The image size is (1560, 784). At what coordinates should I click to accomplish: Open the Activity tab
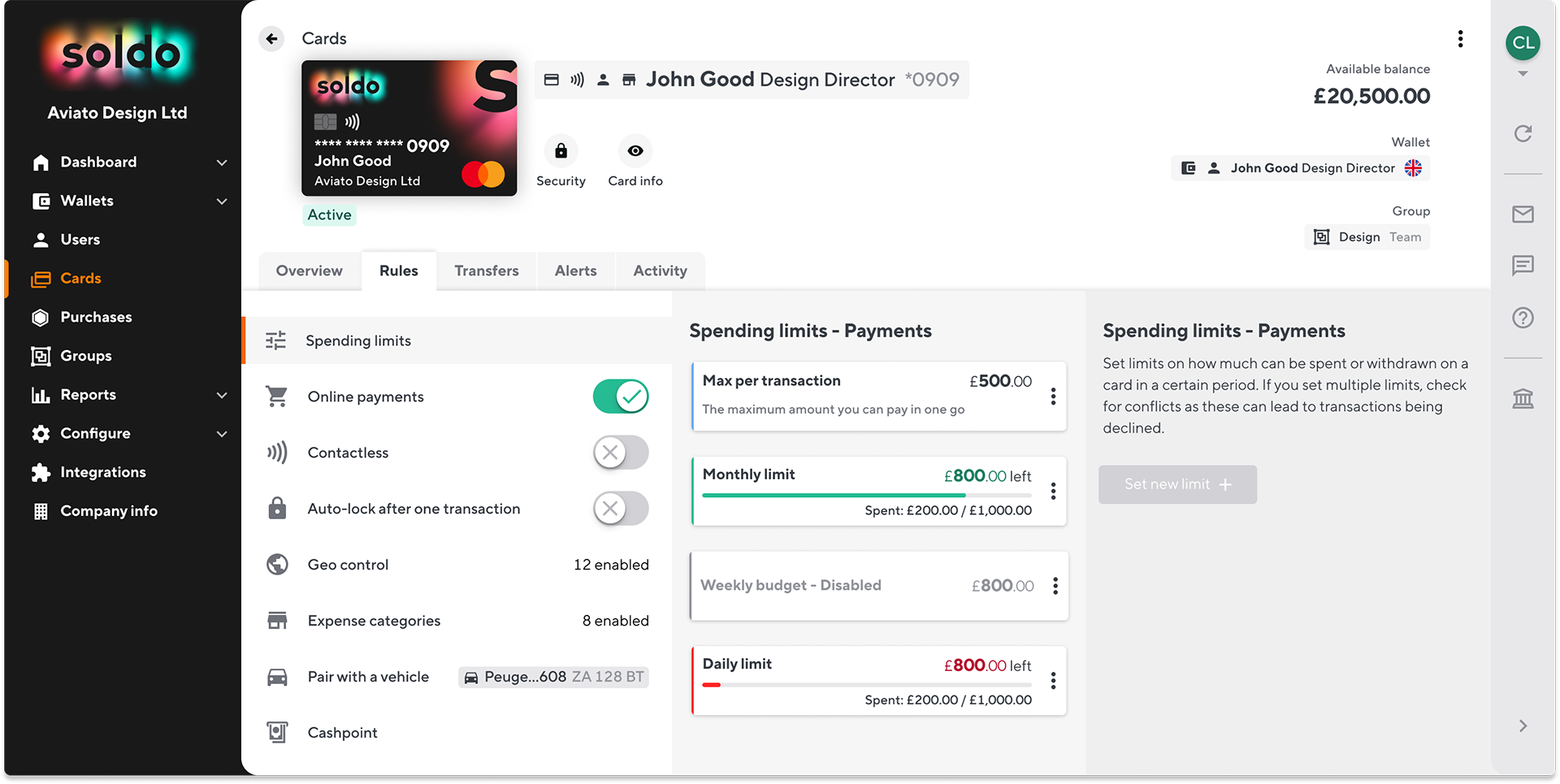coord(660,271)
